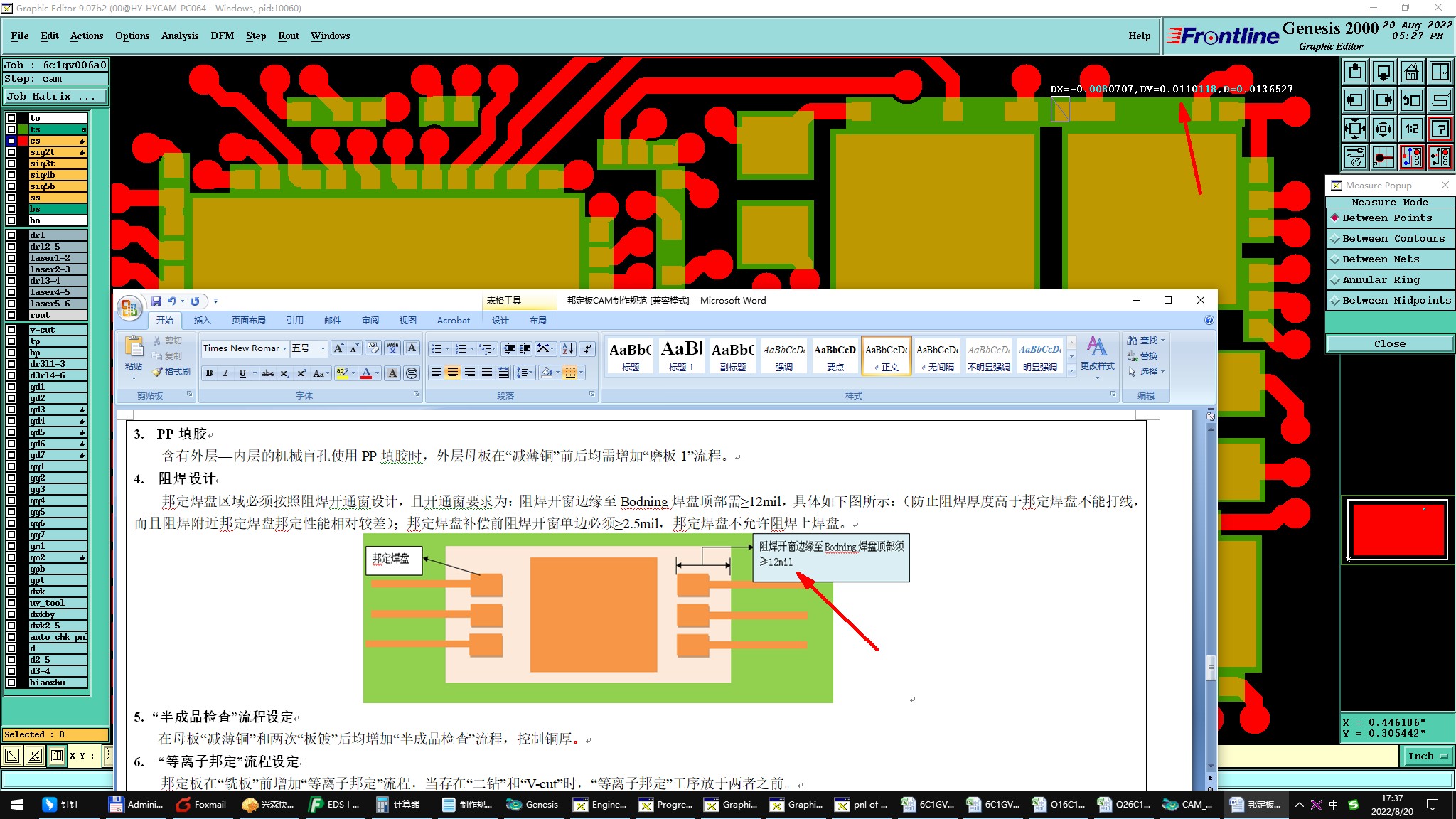
Task: Click the previous view (undo zoom) icon
Action: pos(1411,100)
